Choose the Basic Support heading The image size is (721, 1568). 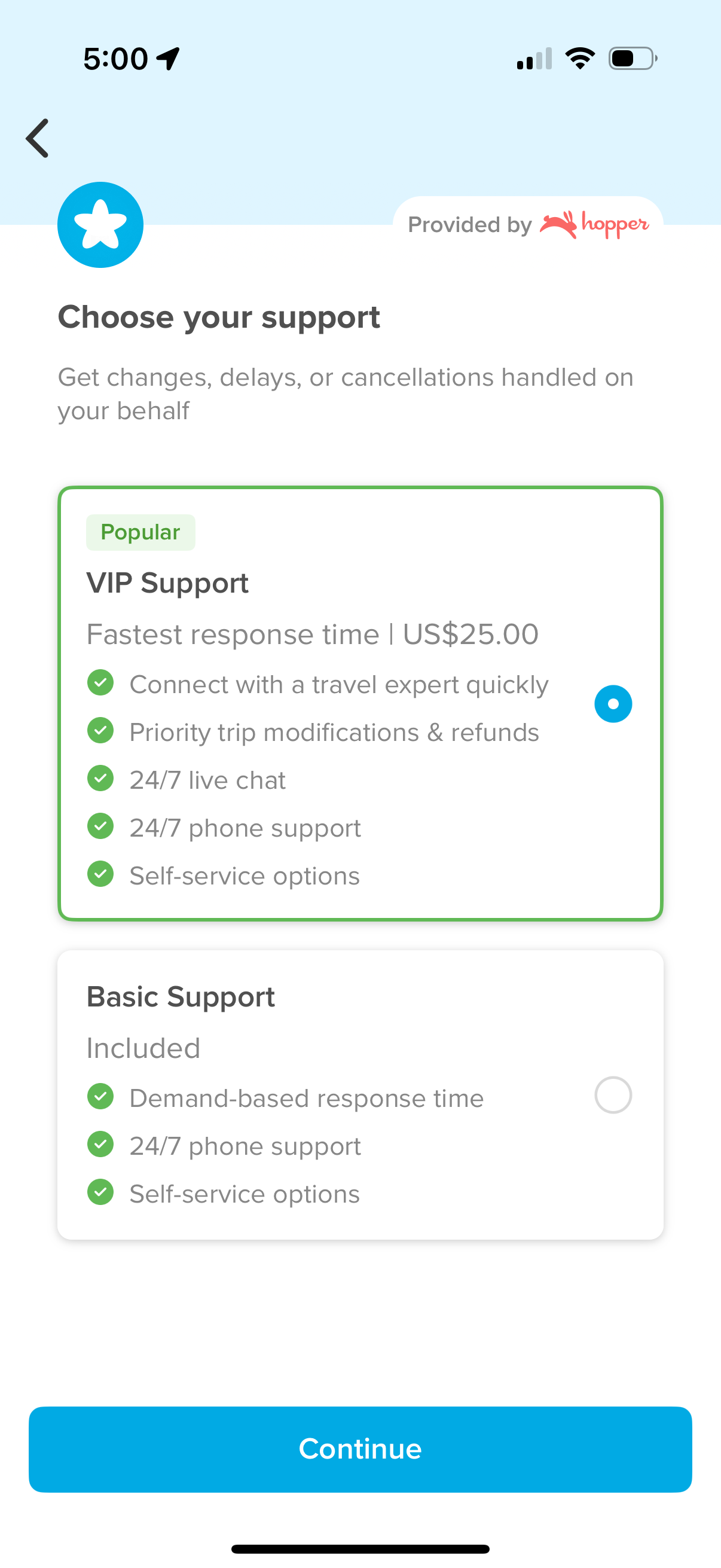pyautogui.click(x=181, y=997)
